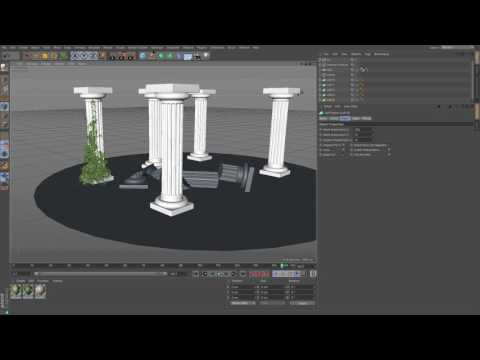Click the Undo arrow in top toolbar
The image size is (480, 360).
tap(5, 56)
